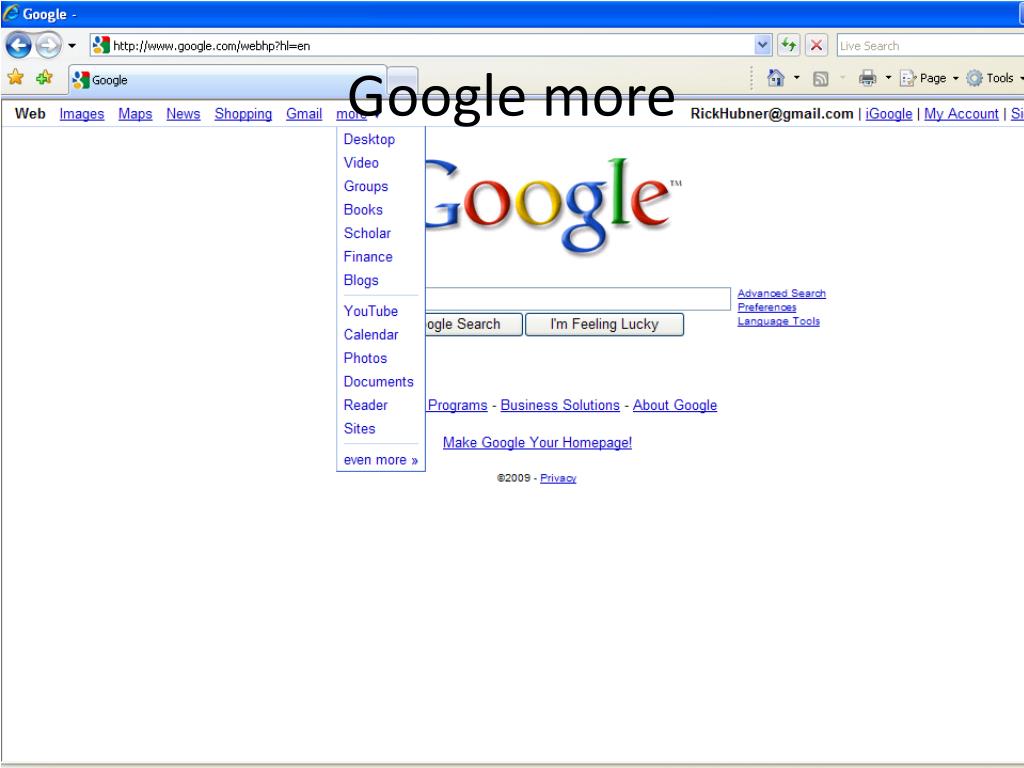Viewport: 1024px width, 768px height.
Task: Click the About Google link
Action: [675, 405]
